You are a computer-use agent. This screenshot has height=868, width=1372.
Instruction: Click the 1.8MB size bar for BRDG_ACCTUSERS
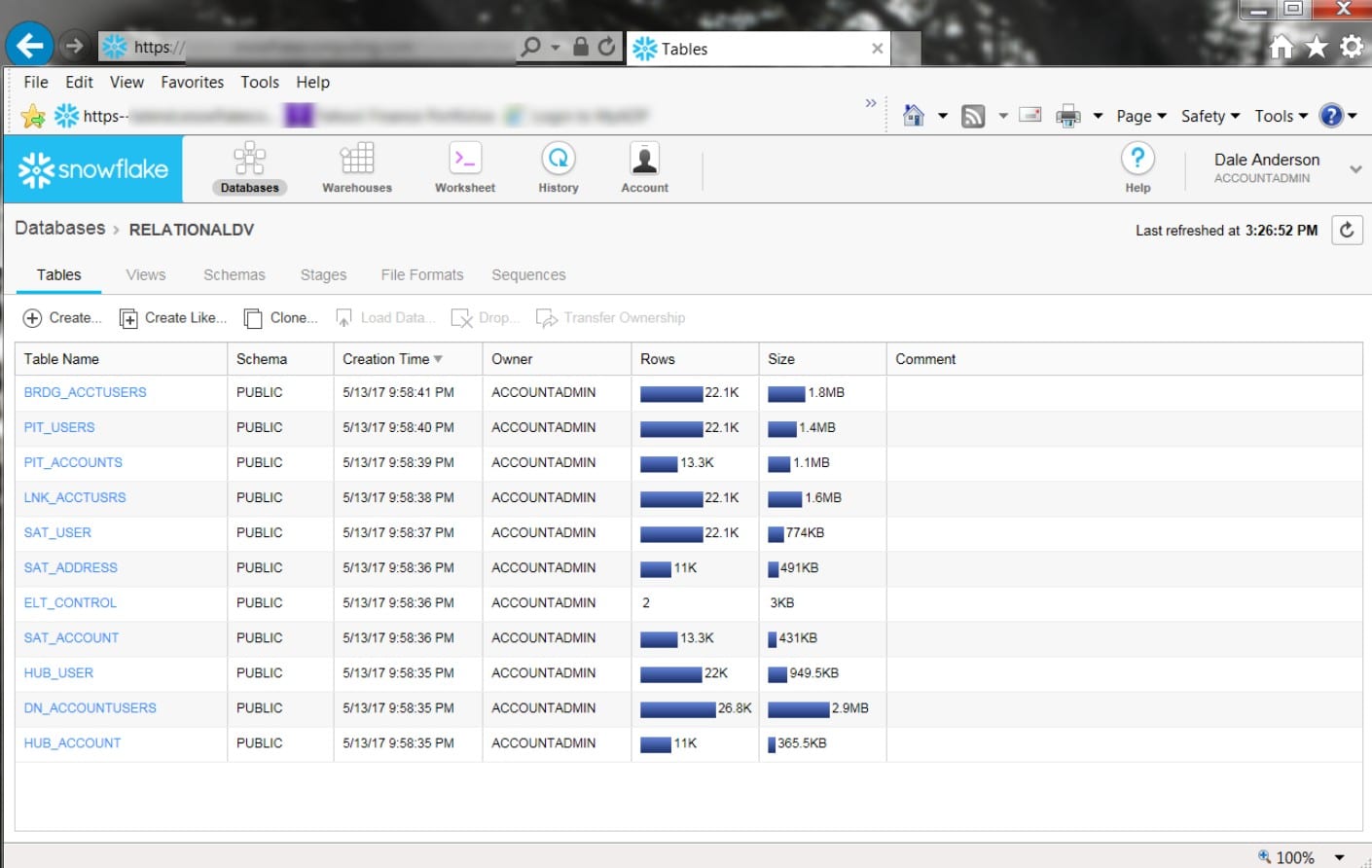click(x=786, y=394)
